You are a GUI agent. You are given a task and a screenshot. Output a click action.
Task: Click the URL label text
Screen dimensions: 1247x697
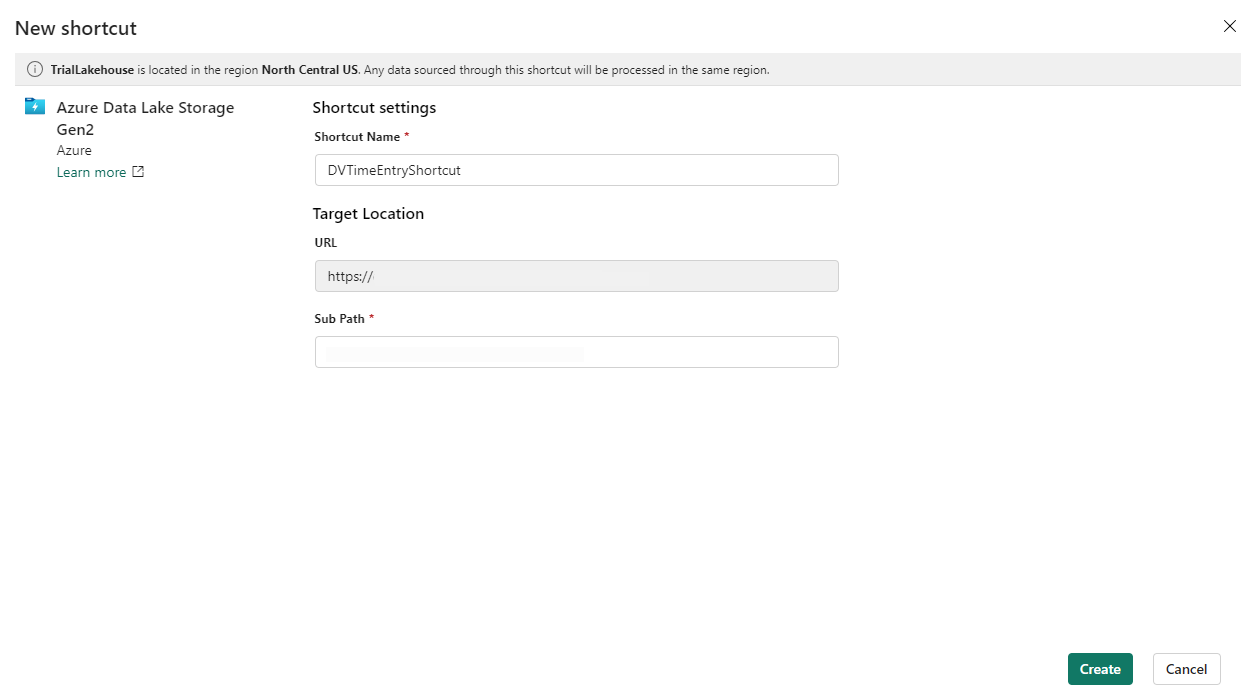pos(326,243)
